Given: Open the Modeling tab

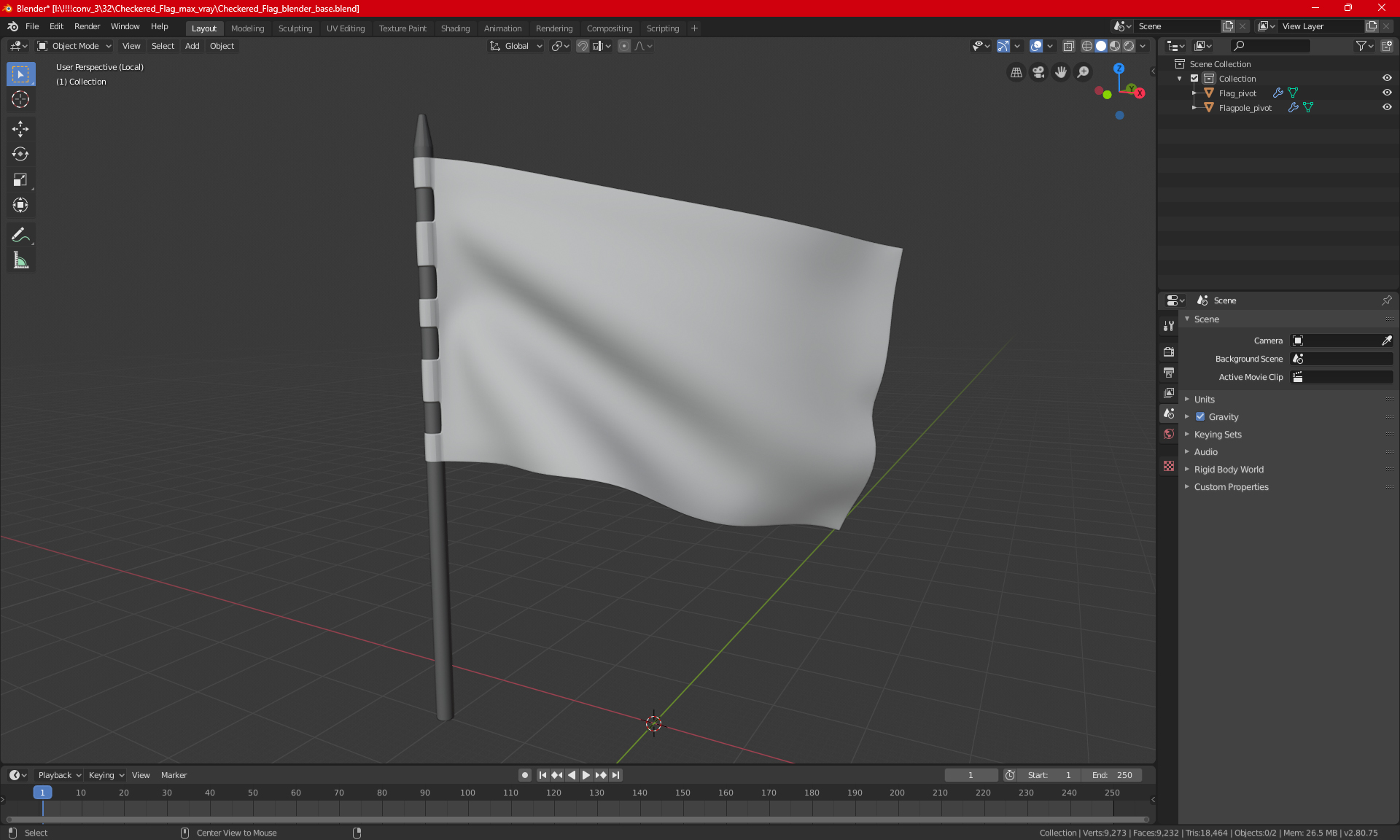Looking at the screenshot, I should pyautogui.click(x=247, y=27).
